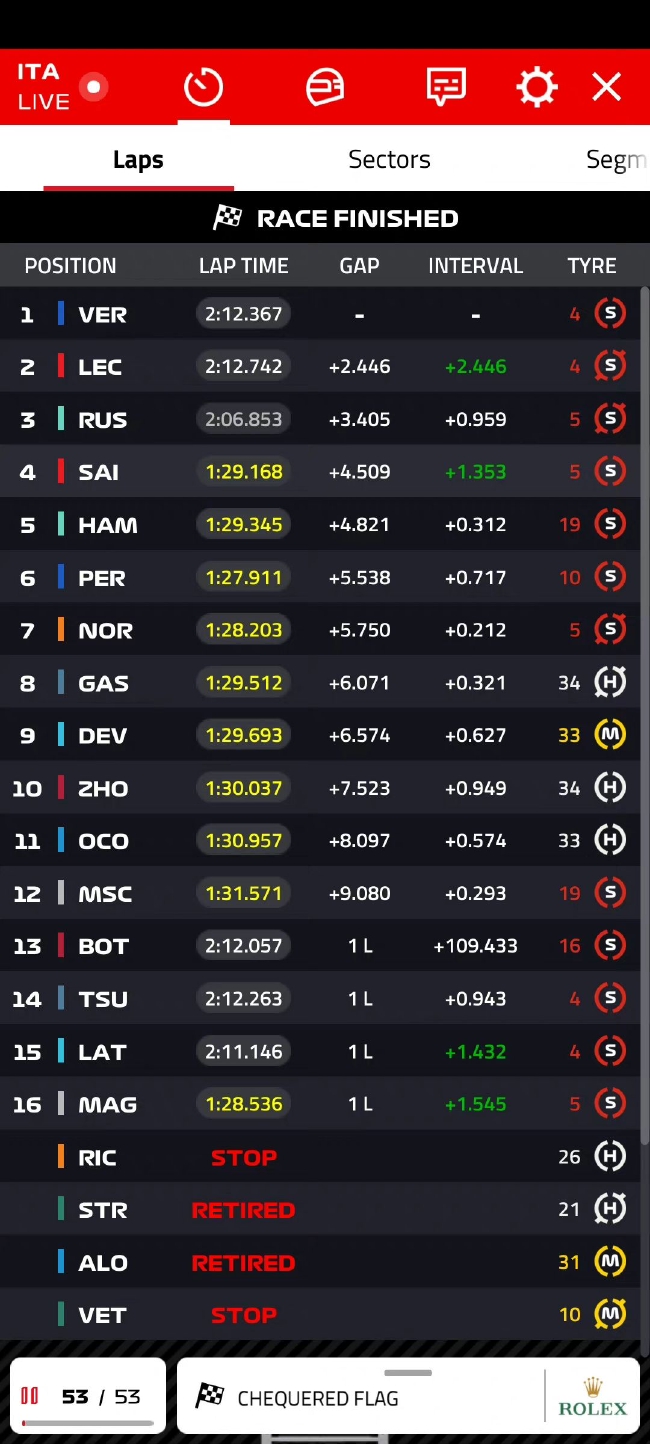This screenshot has height=1444, width=650.
Task: Pause the live timing replay
Action: [x=30, y=1396]
